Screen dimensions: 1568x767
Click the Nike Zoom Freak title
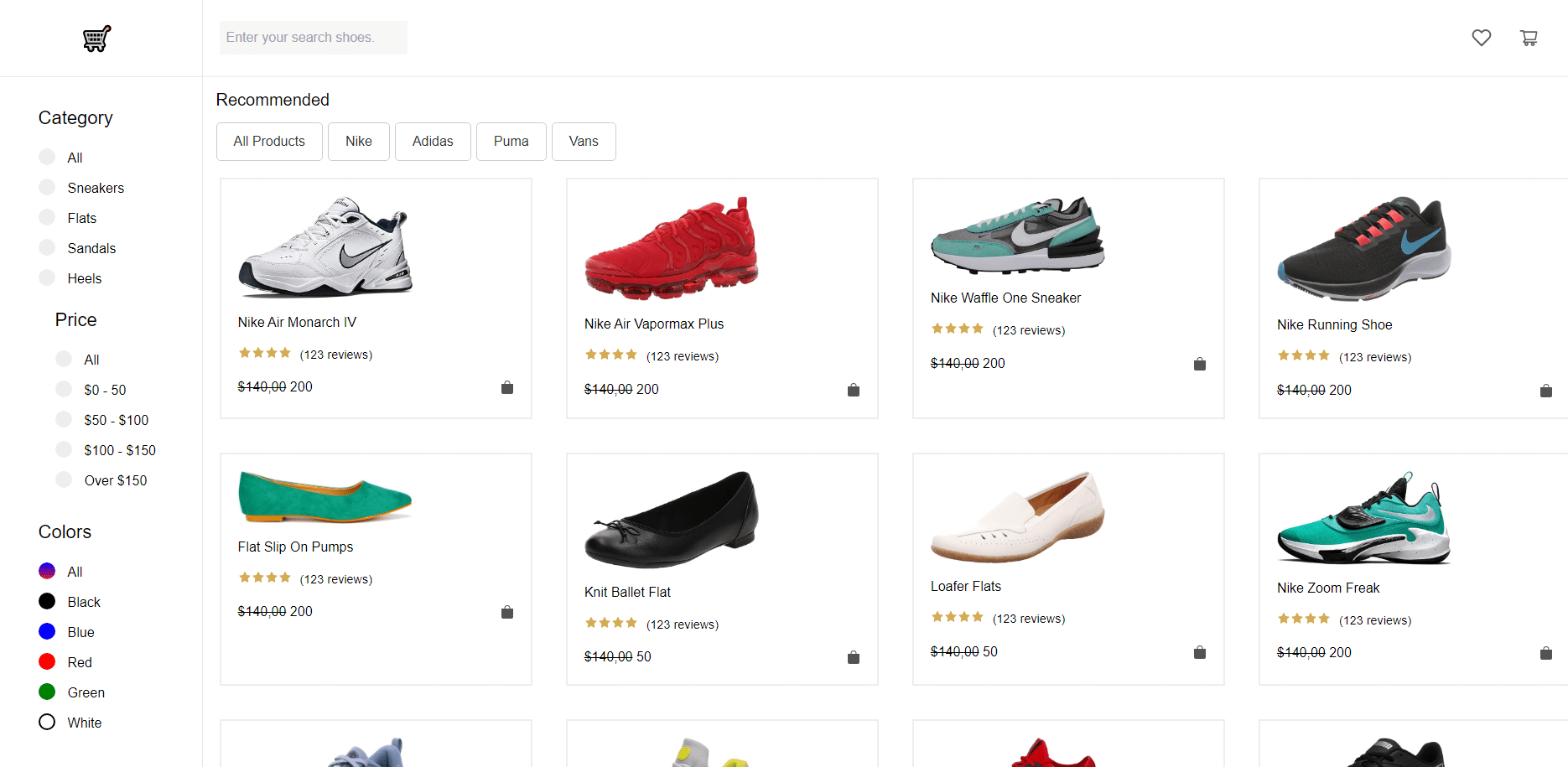(x=1328, y=588)
